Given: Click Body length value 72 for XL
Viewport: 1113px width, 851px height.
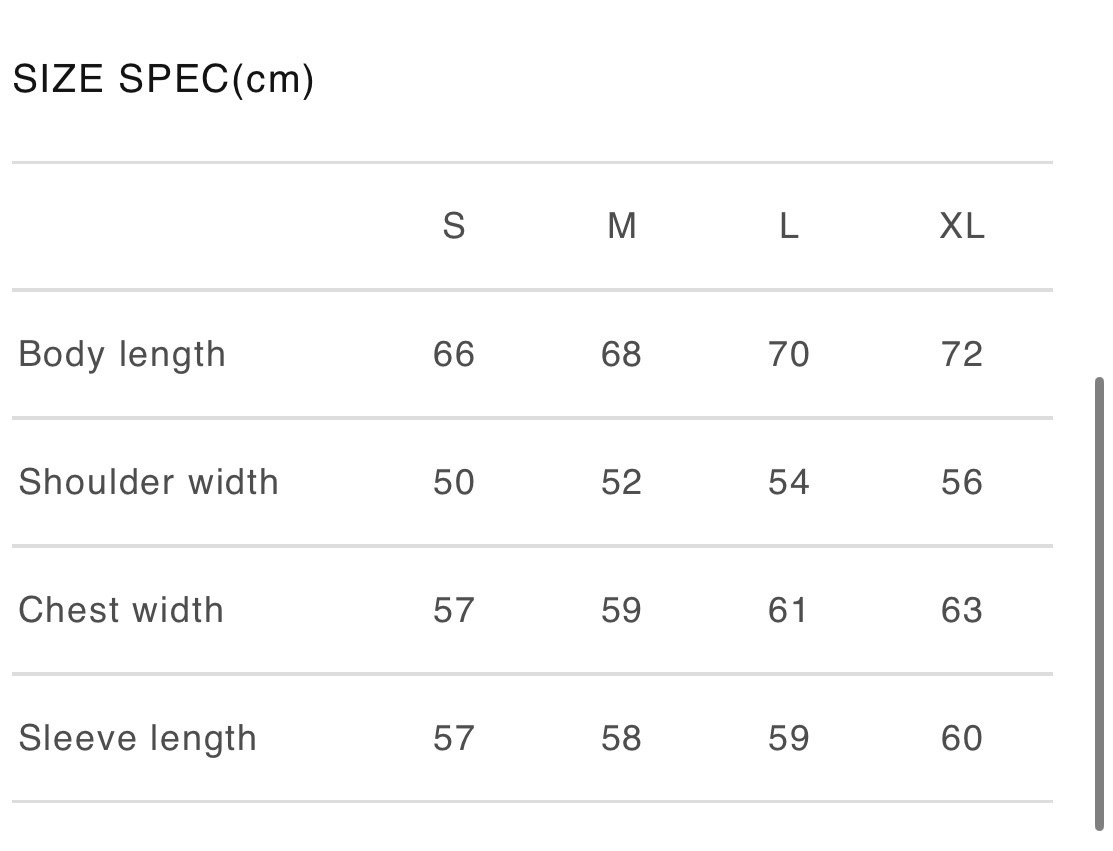Looking at the screenshot, I should [x=962, y=355].
